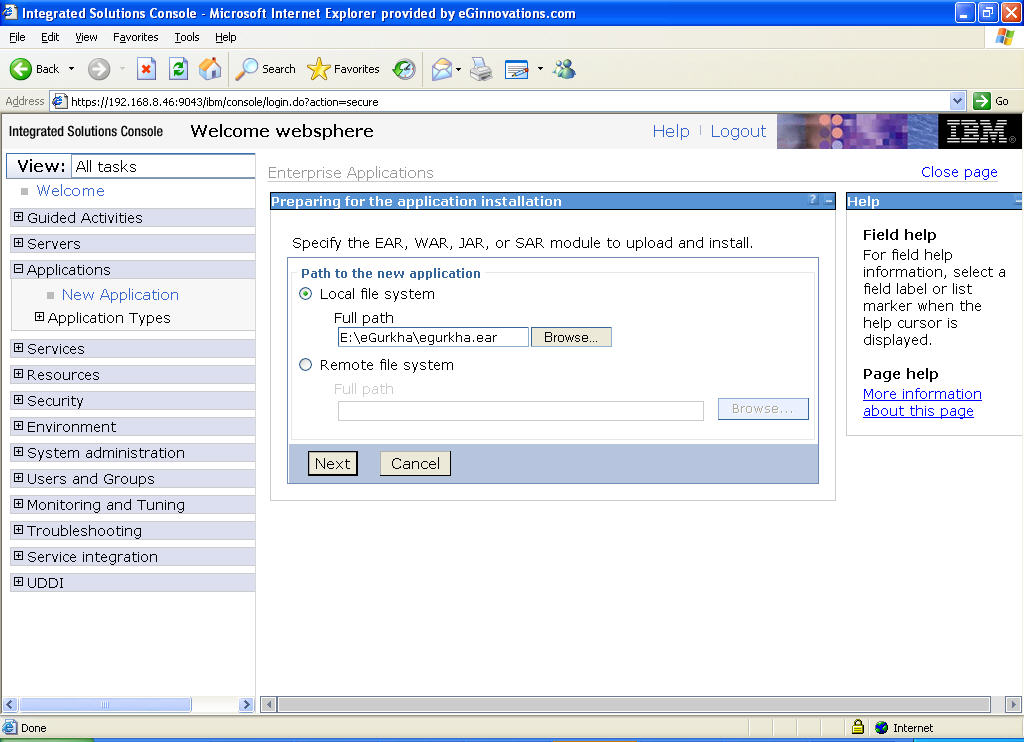Image resolution: width=1024 pixels, height=742 pixels.
Task: Click the Mail envelope icon
Action: pyautogui.click(x=442, y=69)
